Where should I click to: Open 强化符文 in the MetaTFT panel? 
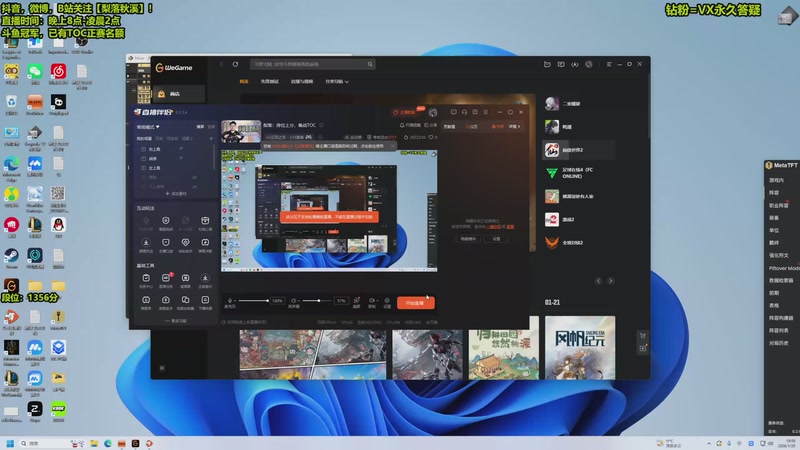click(x=779, y=255)
